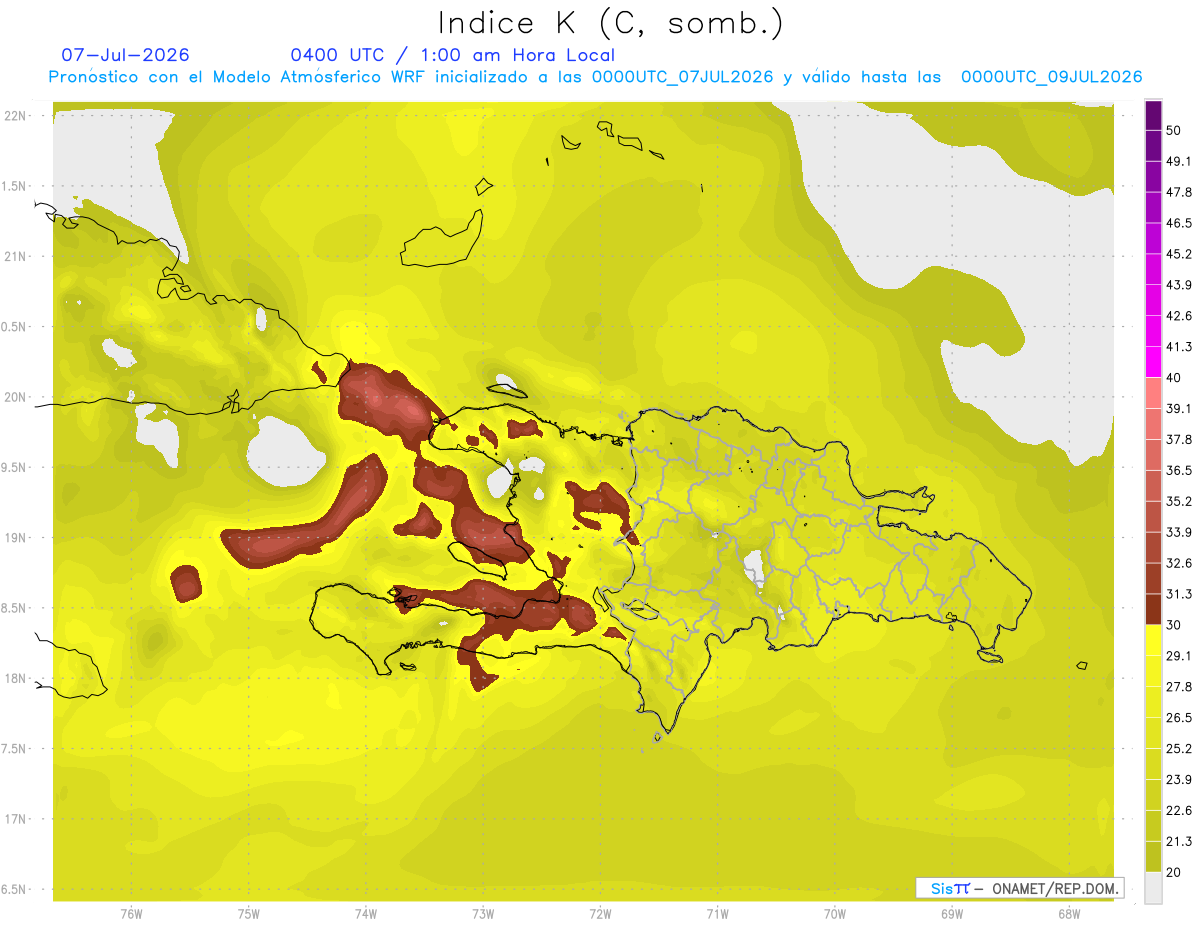
Task: Click the "22.6" color scale value
Action: click(1179, 810)
